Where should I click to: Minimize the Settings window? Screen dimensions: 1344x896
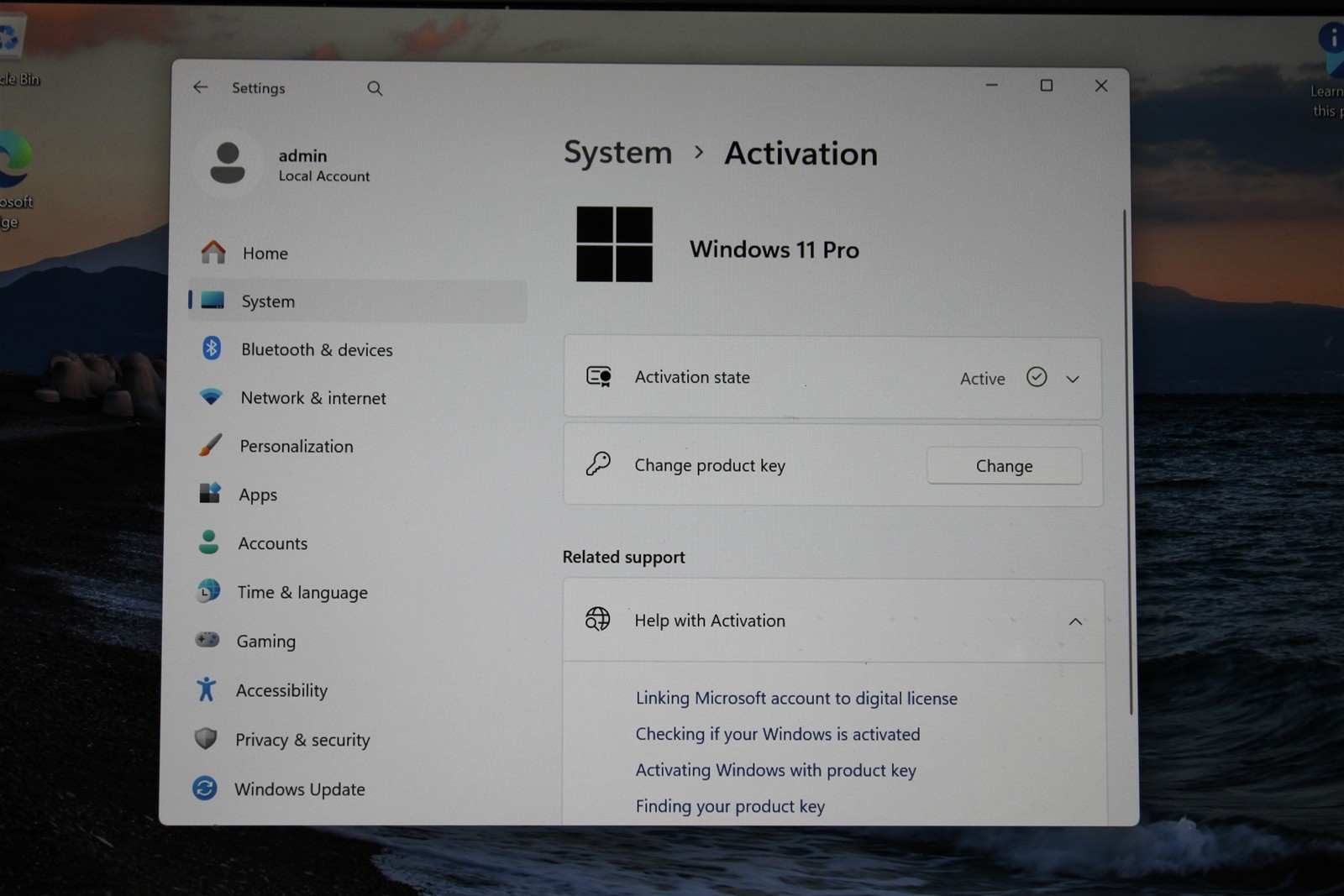click(992, 85)
